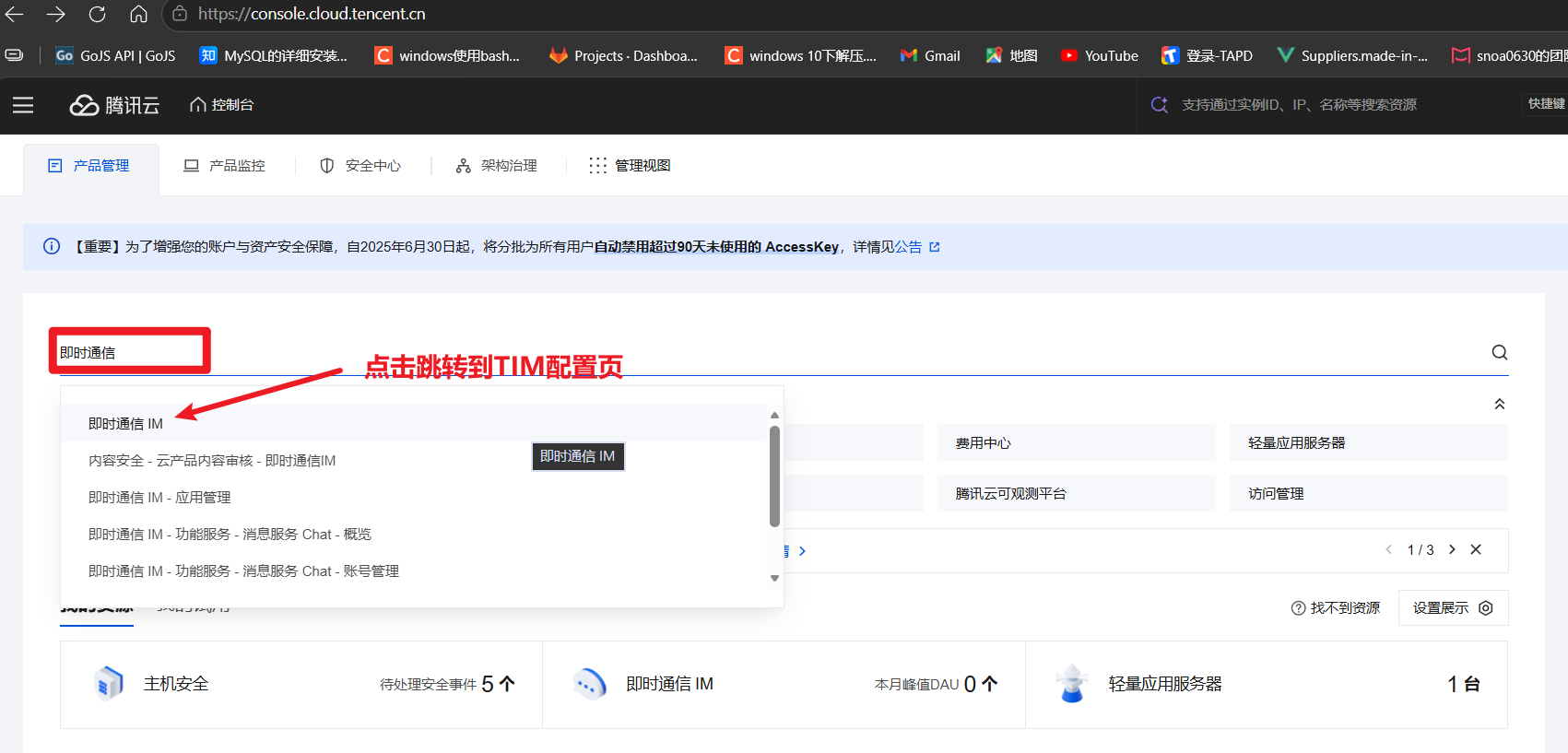Open 腾讯云可观测平台 shortcut
This screenshot has width=1568, height=753.
pyautogui.click(x=1077, y=493)
